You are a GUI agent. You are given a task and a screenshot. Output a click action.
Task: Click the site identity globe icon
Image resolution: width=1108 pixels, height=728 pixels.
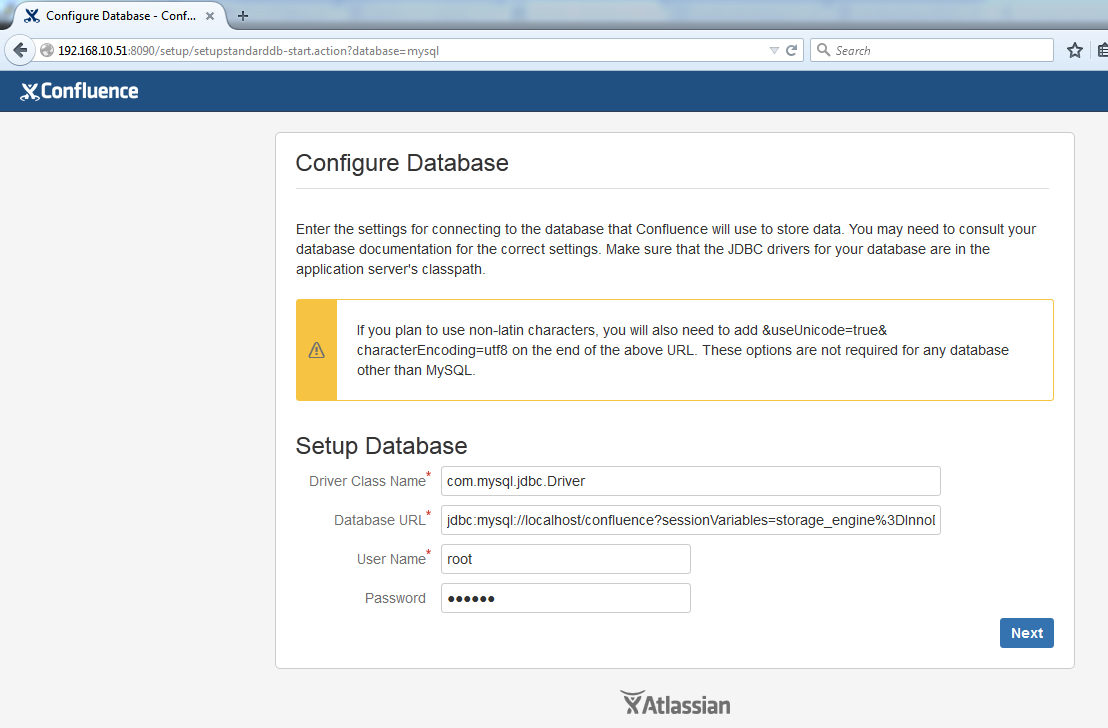click(47, 50)
